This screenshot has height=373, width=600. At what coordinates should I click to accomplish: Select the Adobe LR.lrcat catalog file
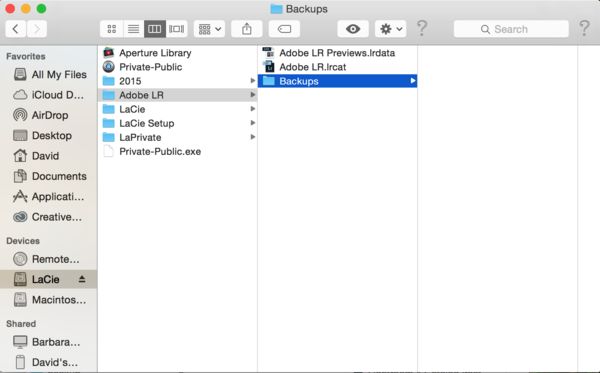[338, 67]
